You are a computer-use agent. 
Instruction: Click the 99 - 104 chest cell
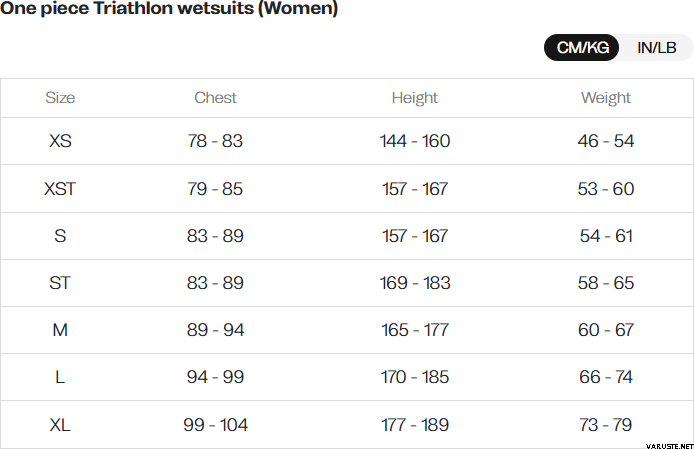click(215, 425)
